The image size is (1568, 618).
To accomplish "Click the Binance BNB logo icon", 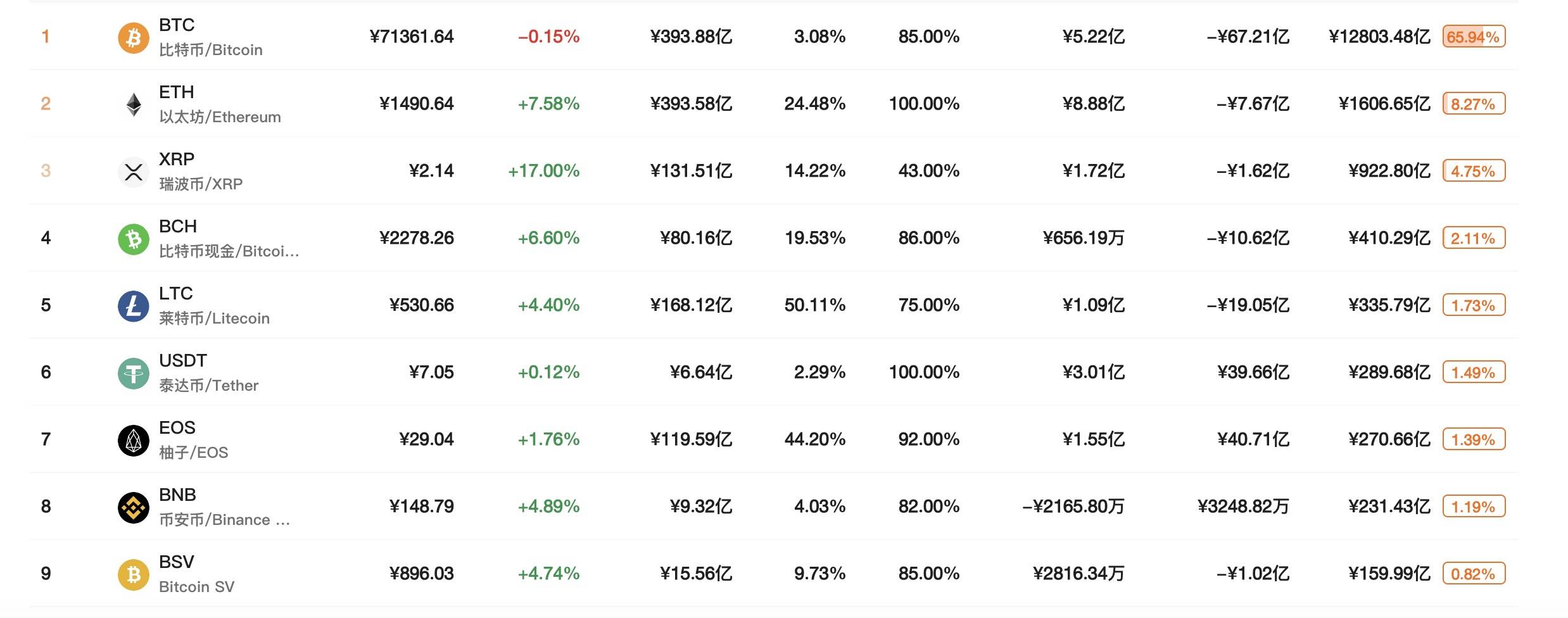I will click(134, 508).
